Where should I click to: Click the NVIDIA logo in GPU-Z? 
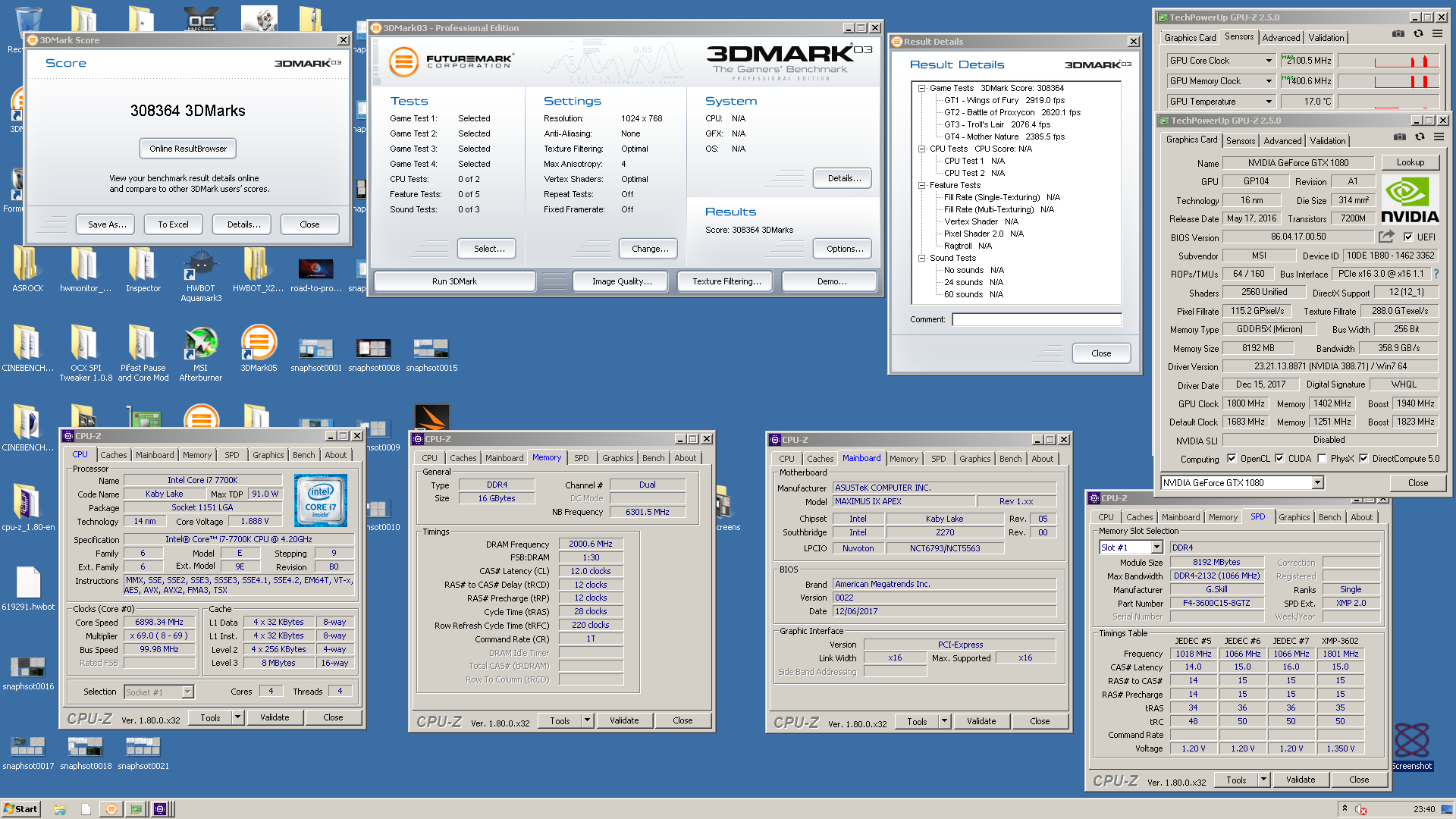(1410, 199)
